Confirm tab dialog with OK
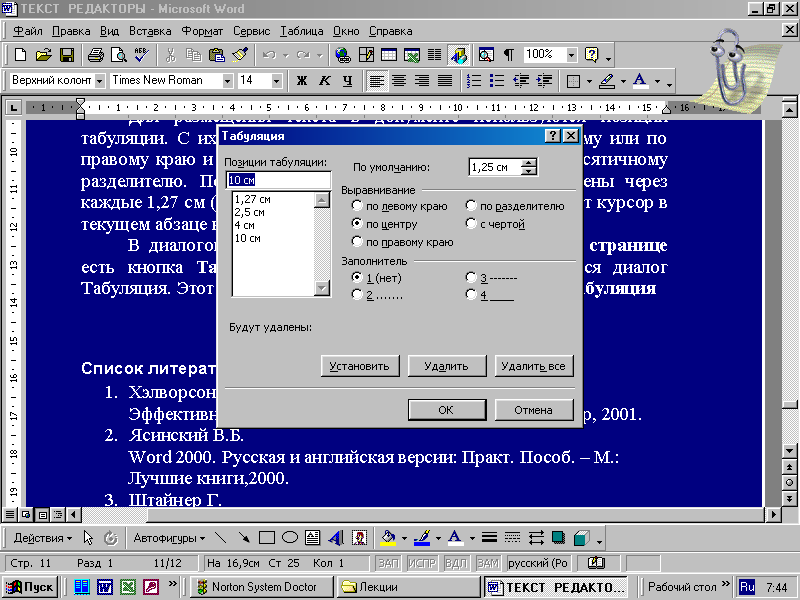Image resolution: width=800 pixels, height=600 pixels. pyautogui.click(x=446, y=410)
